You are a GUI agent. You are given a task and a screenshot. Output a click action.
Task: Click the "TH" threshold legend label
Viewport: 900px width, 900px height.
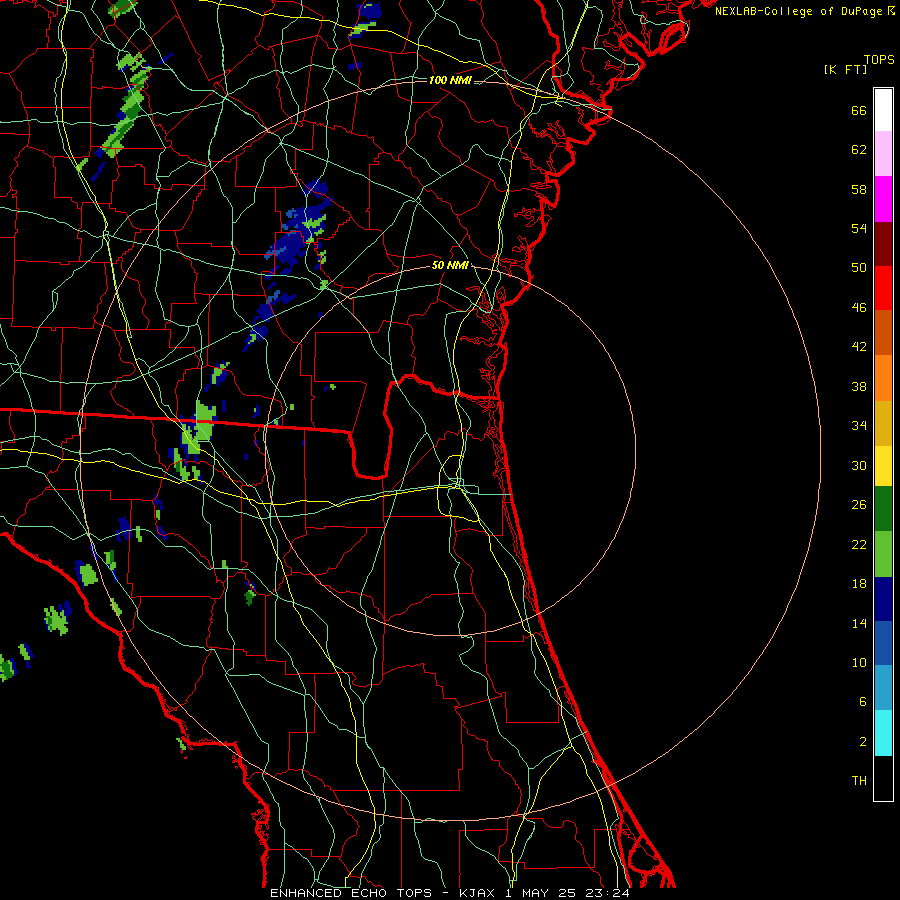click(859, 781)
